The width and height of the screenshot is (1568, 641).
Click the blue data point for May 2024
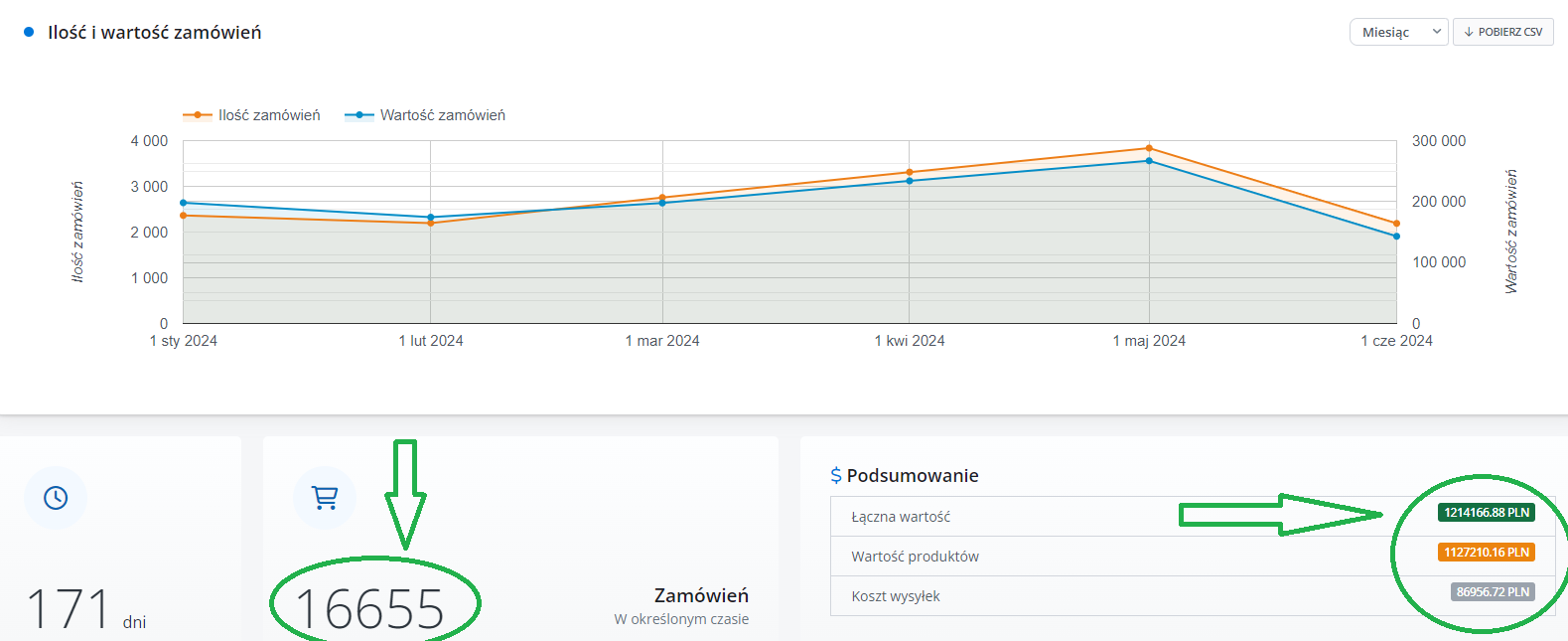[1149, 161]
